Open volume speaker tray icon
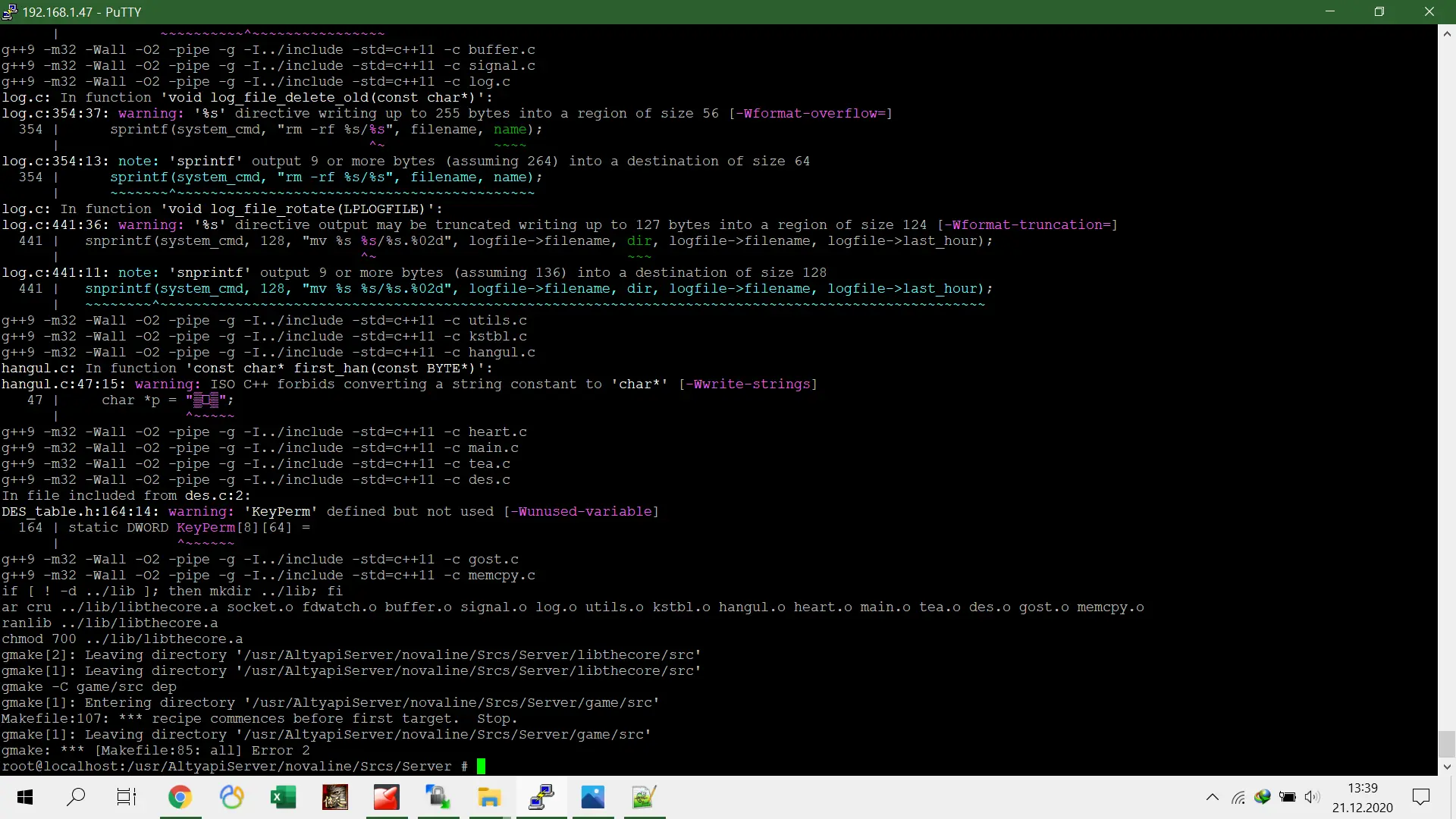The image size is (1456, 819). pyautogui.click(x=1312, y=797)
